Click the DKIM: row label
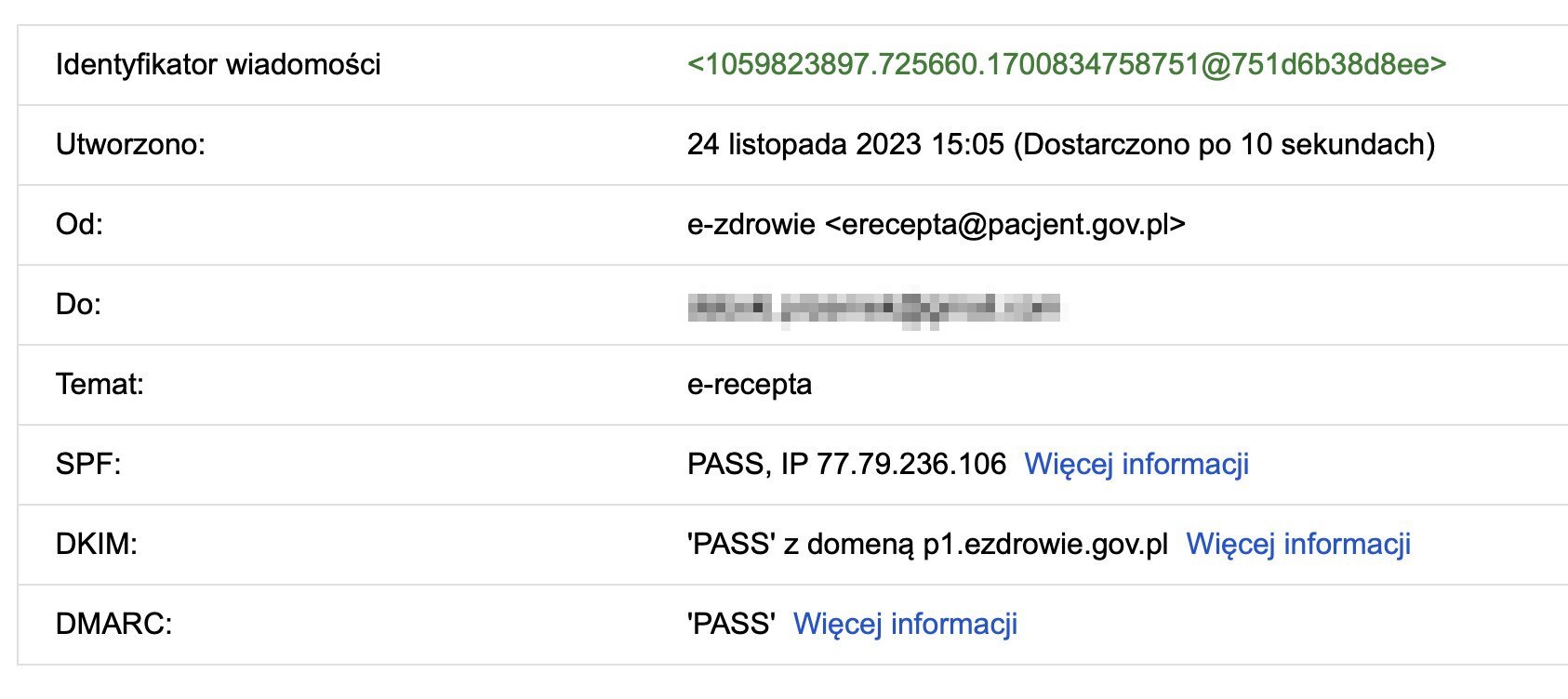Image resolution: width=1568 pixels, height=699 pixels. (97, 544)
